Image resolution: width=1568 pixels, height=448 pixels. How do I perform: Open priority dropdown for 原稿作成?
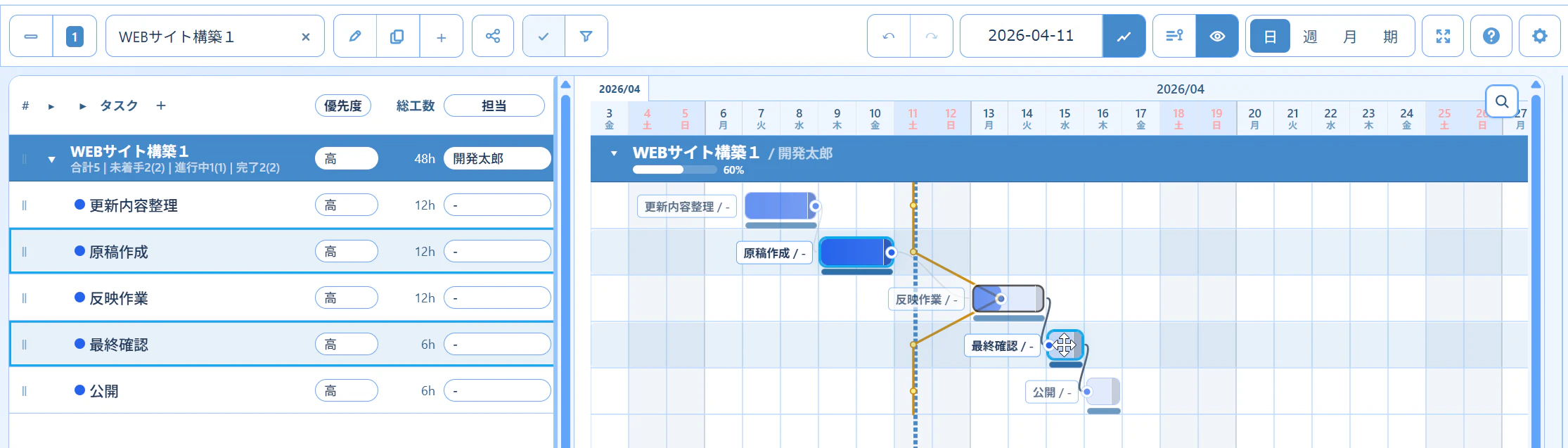pyautogui.click(x=347, y=251)
